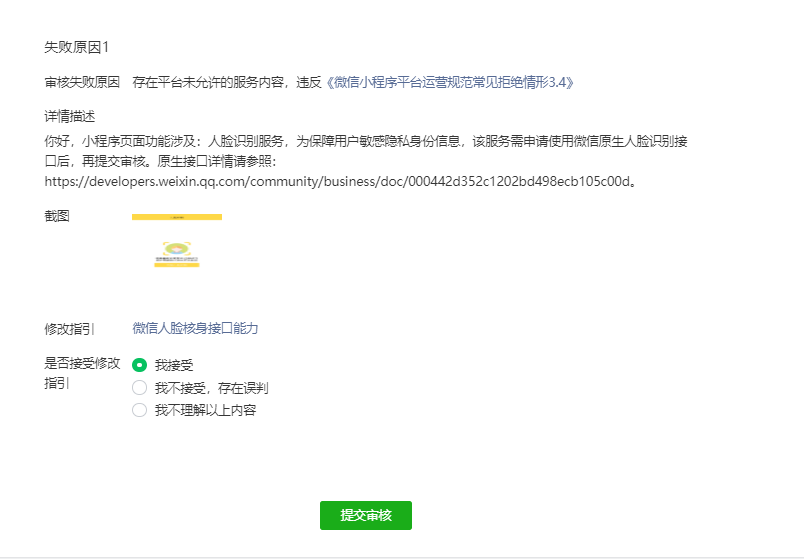Open 微信小程序平台运营规范常见拒绝情形3.4 link
The width and height of the screenshot is (804, 559).
[450, 82]
